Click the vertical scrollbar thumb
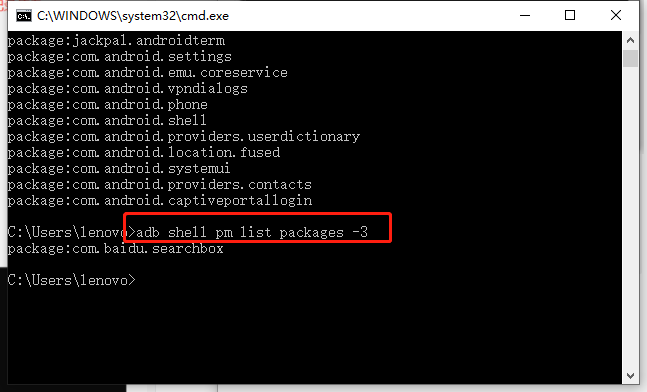This screenshot has width=647, height=392. pyautogui.click(x=630, y=58)
